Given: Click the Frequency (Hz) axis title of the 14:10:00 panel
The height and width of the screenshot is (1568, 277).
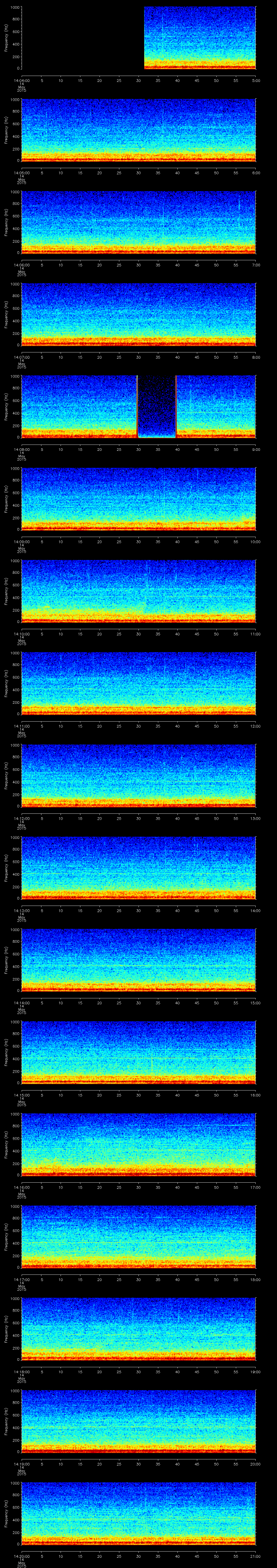Looking at the screenshot, I should click(6, 591).
